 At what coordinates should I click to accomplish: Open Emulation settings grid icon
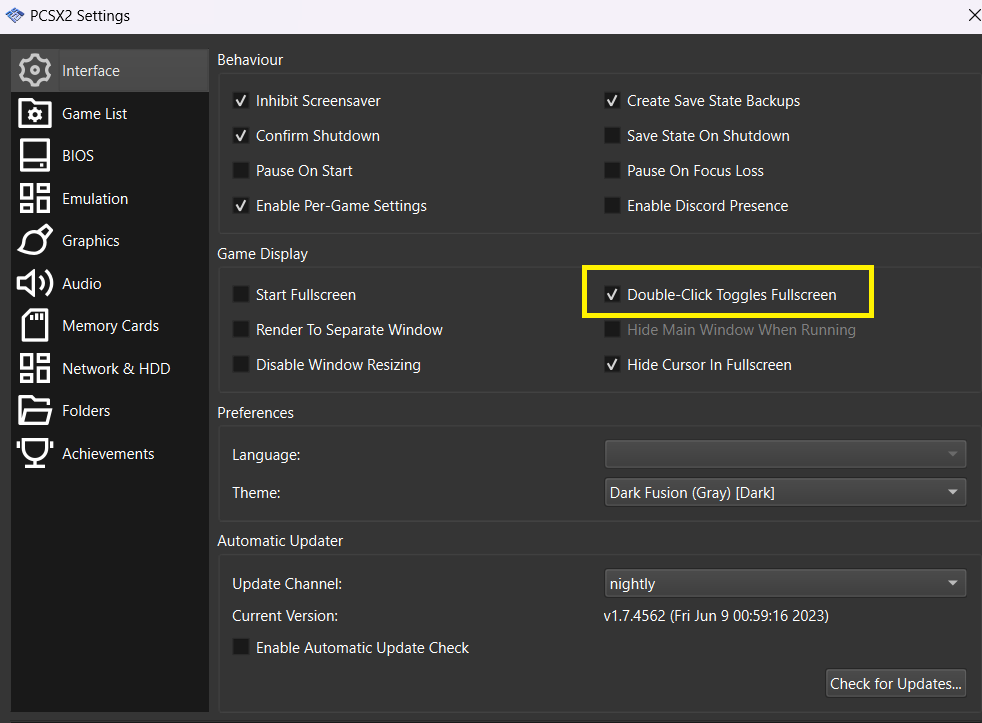(35, 199)
